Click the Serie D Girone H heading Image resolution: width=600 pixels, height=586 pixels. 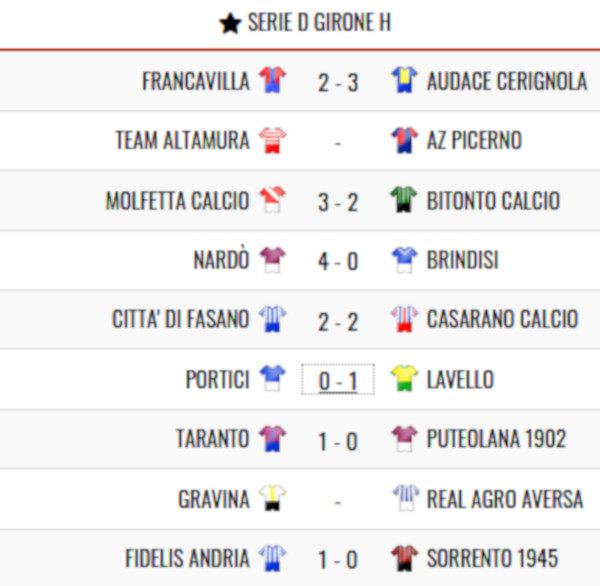tap(320, 22)
